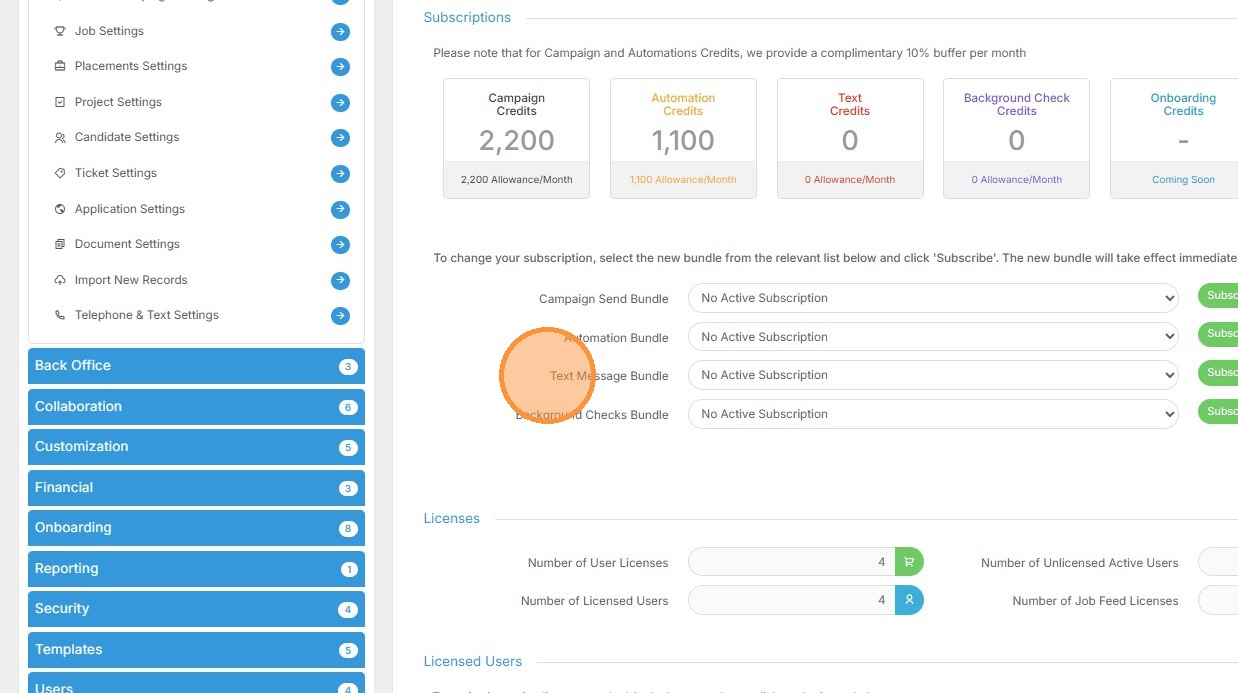Screen dimensions: 1238x693
Task: Click the blue user icon for Licensed Users
Action: pyautogui.click(x=909, y=600)
